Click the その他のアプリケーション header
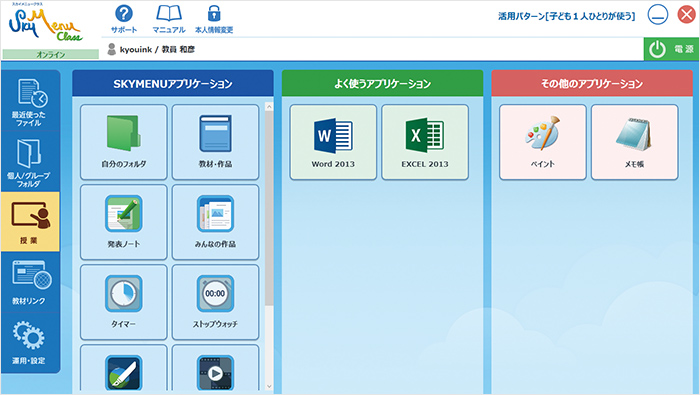Viewport: 700px width, 395px height. pos(592,83)
